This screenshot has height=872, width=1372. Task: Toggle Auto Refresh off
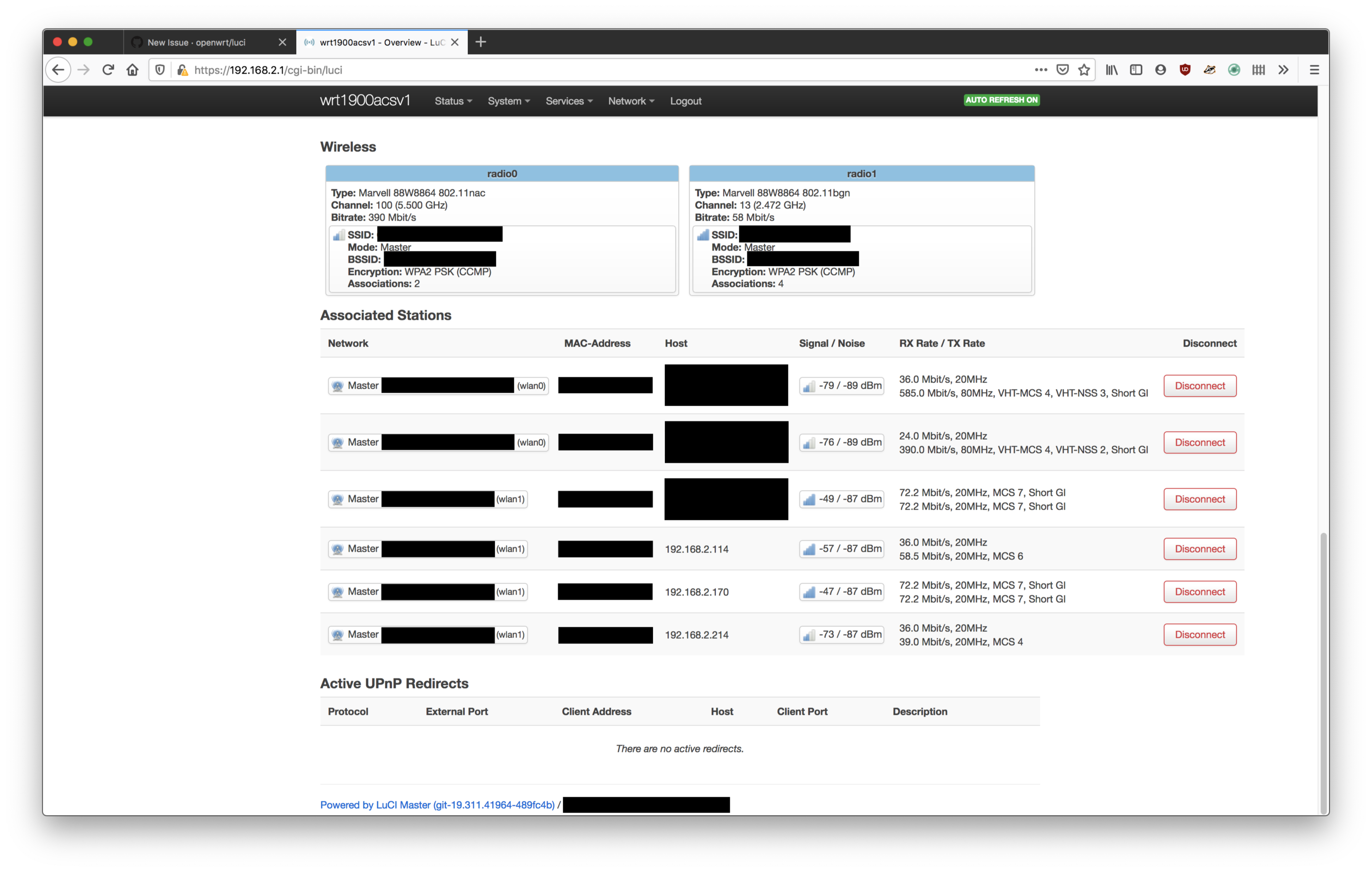[x=1001, y=100]
